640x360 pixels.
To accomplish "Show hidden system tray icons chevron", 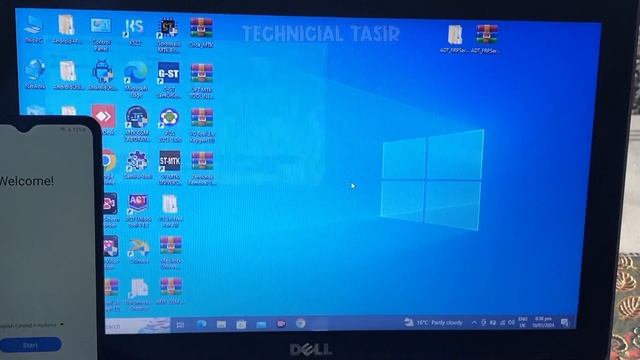I will pyautogui.click(x=474, y=322).
